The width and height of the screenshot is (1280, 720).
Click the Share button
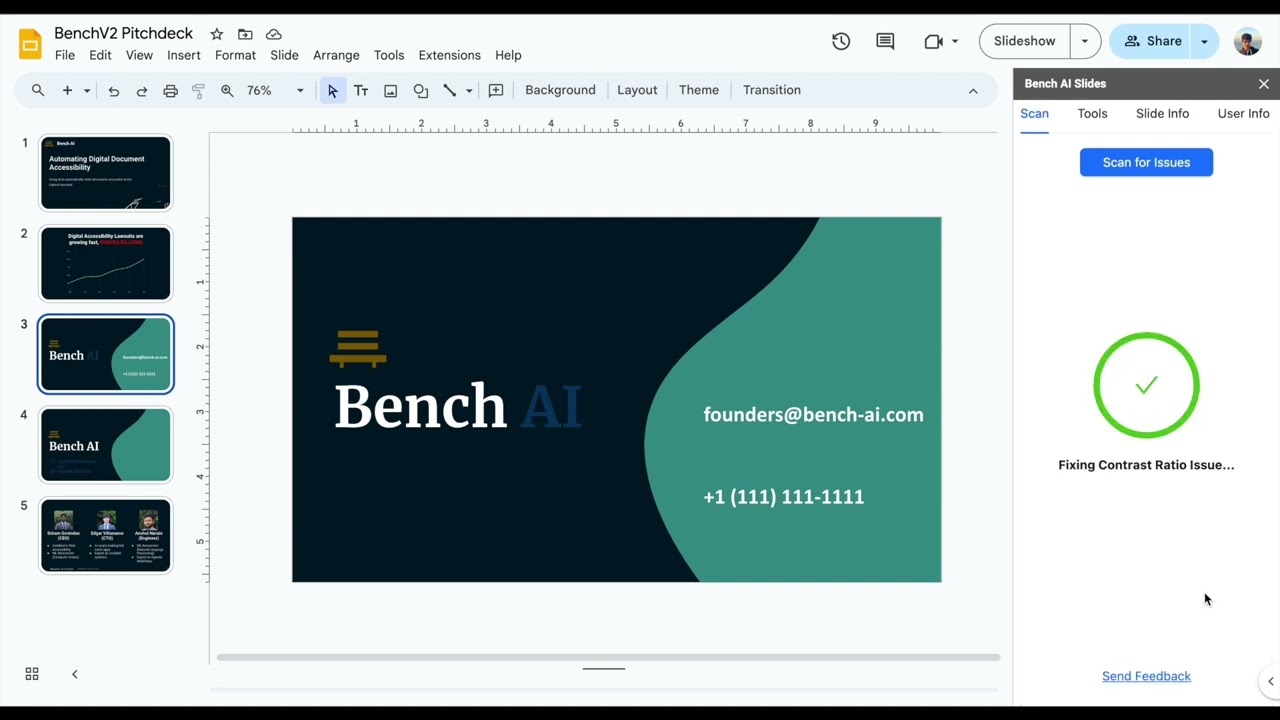coord(1152,41)
